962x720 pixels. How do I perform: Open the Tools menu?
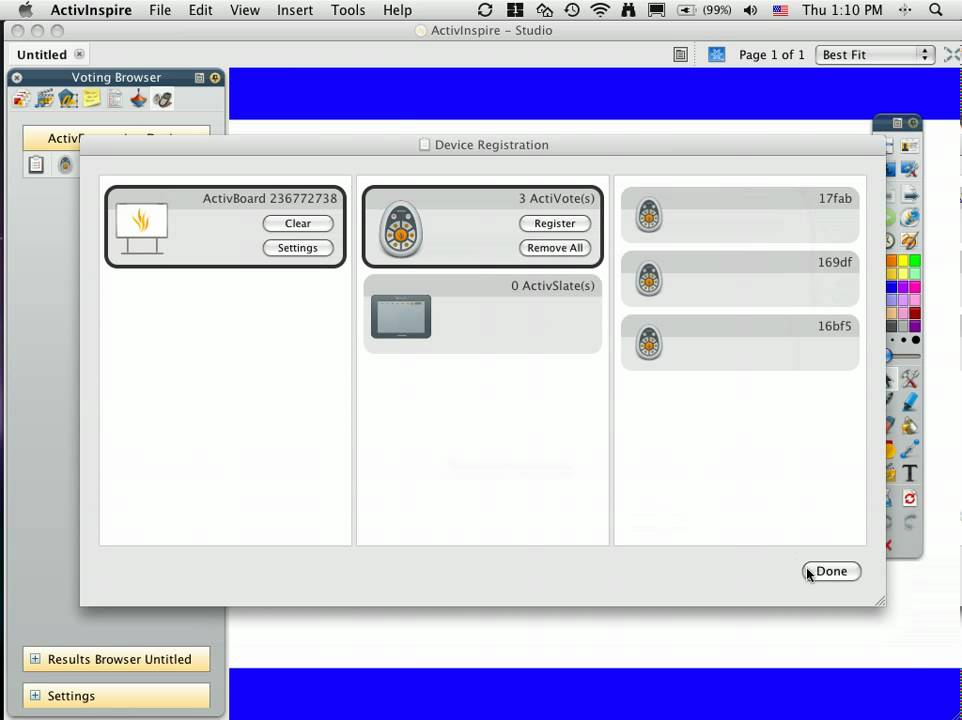pyautogui.click(x=348, y=10)
